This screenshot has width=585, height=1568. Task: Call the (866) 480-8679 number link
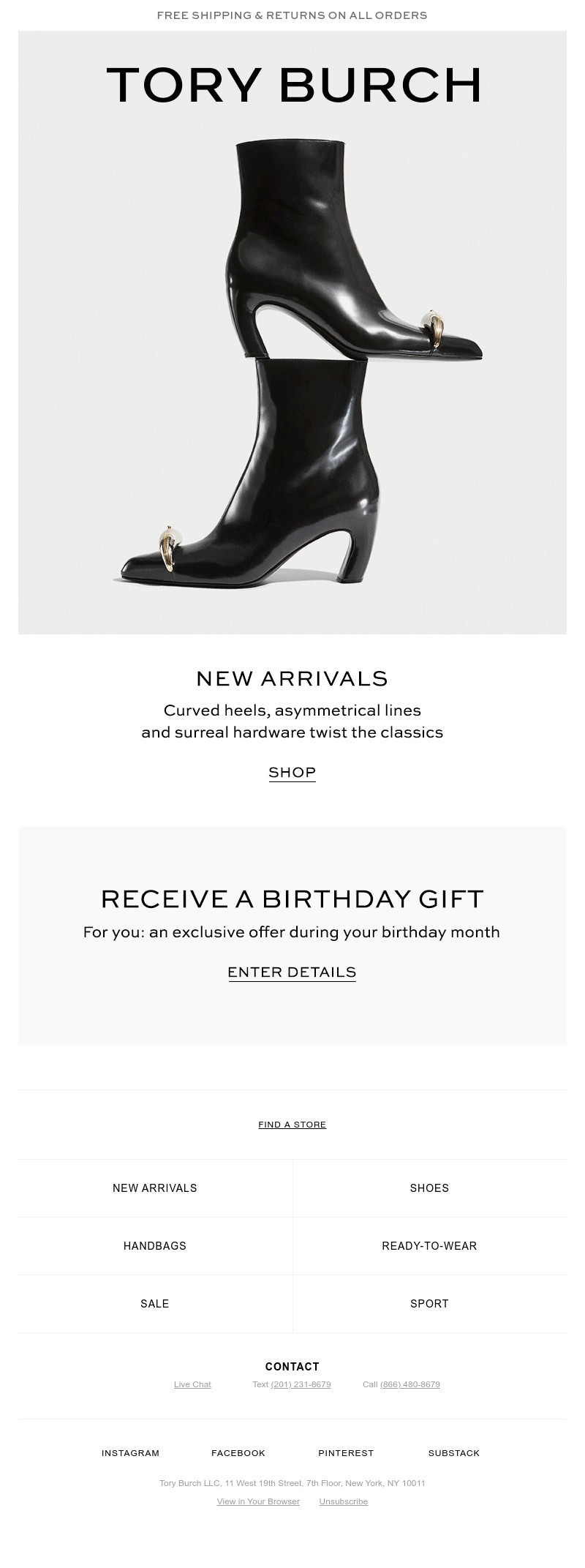point(409,1384)
